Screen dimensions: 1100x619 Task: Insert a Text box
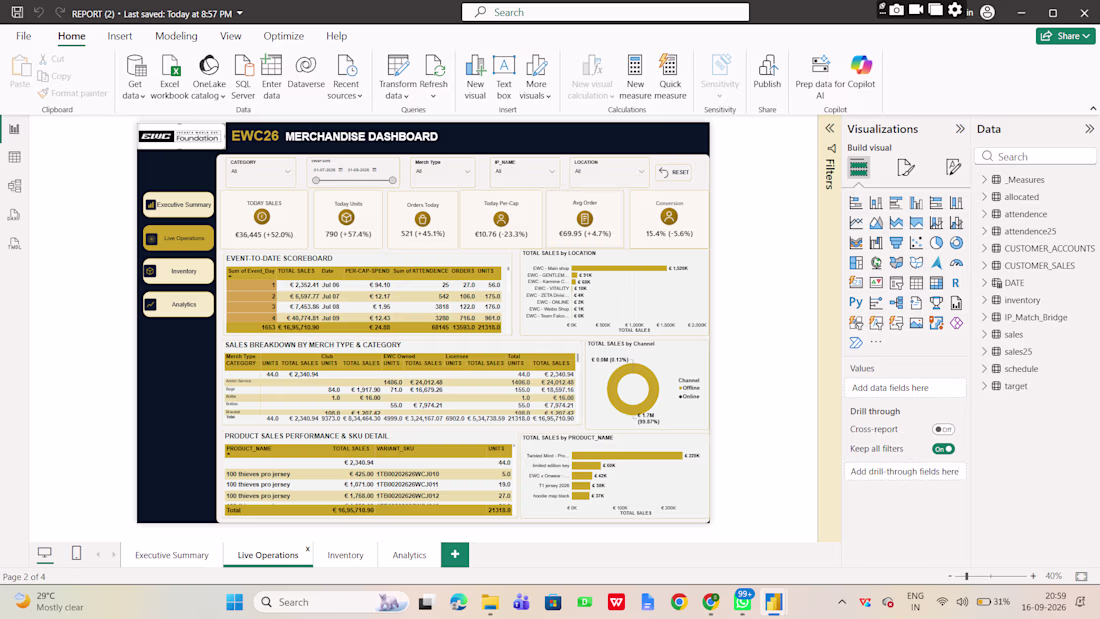[504, 77]
